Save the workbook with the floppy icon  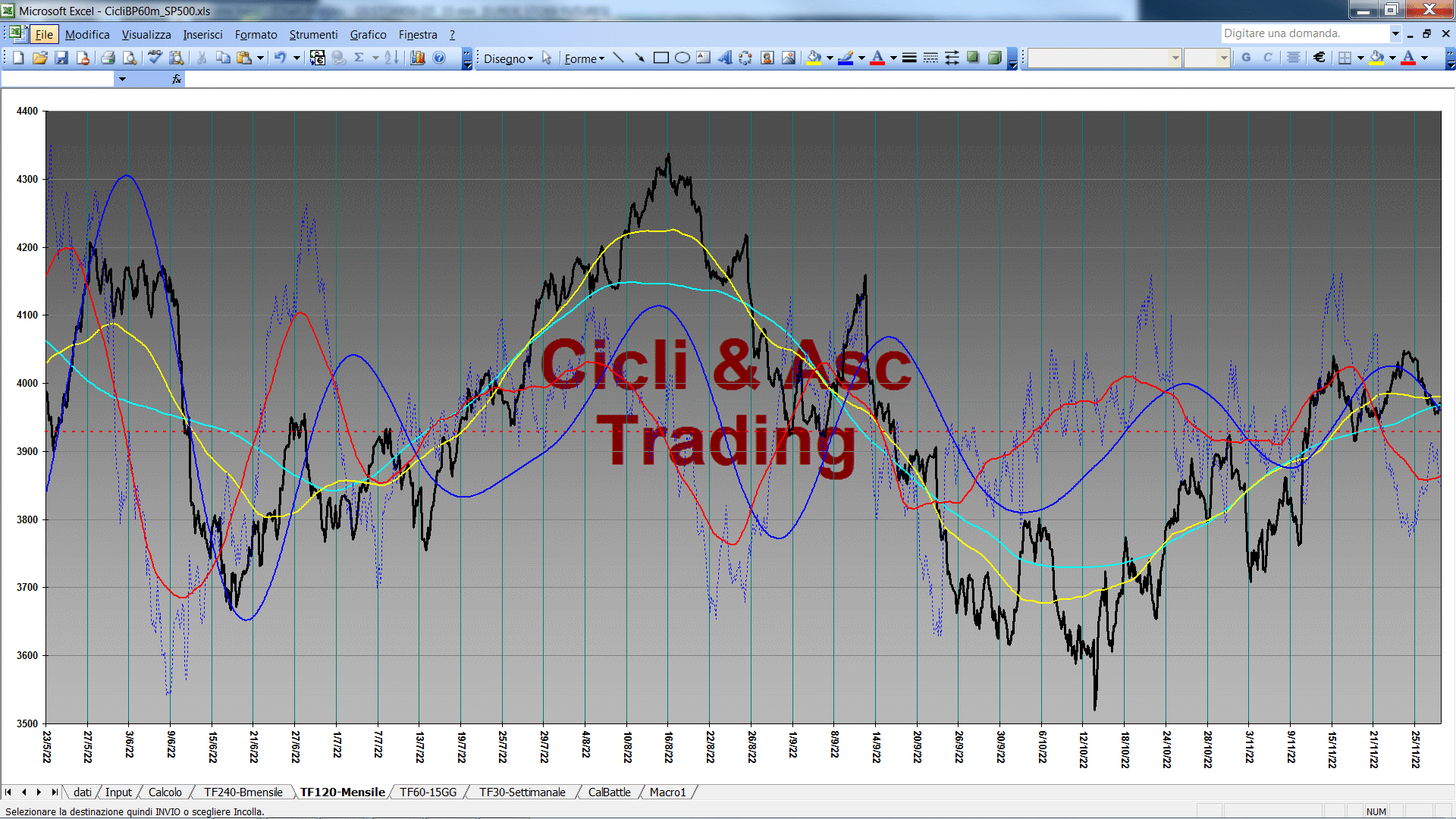click(61, 58)
